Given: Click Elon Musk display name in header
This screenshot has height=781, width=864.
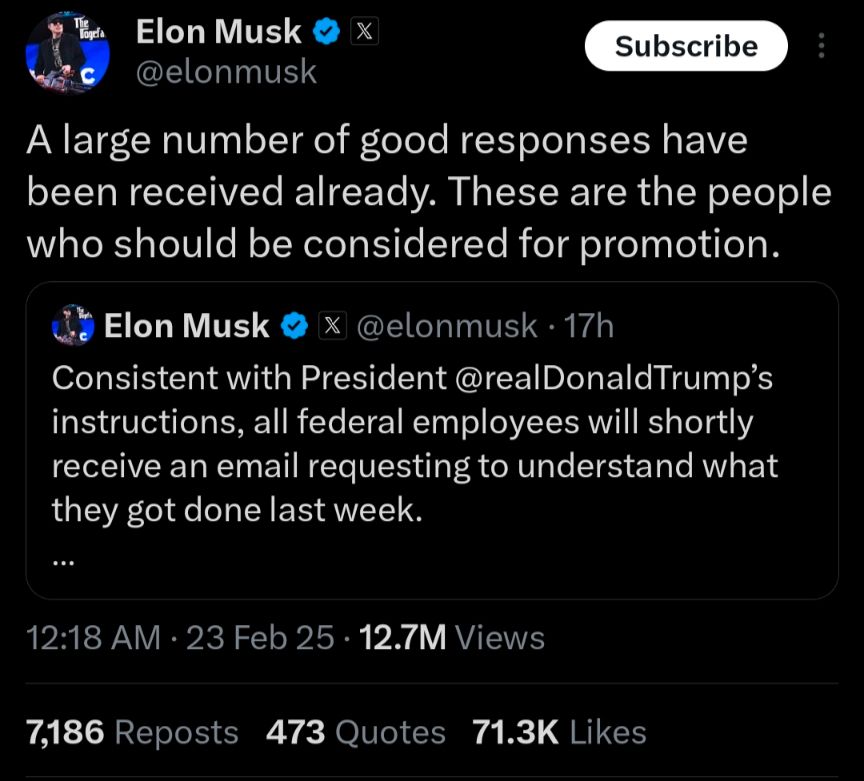Looking at the screenshot, I should point(219,31).
